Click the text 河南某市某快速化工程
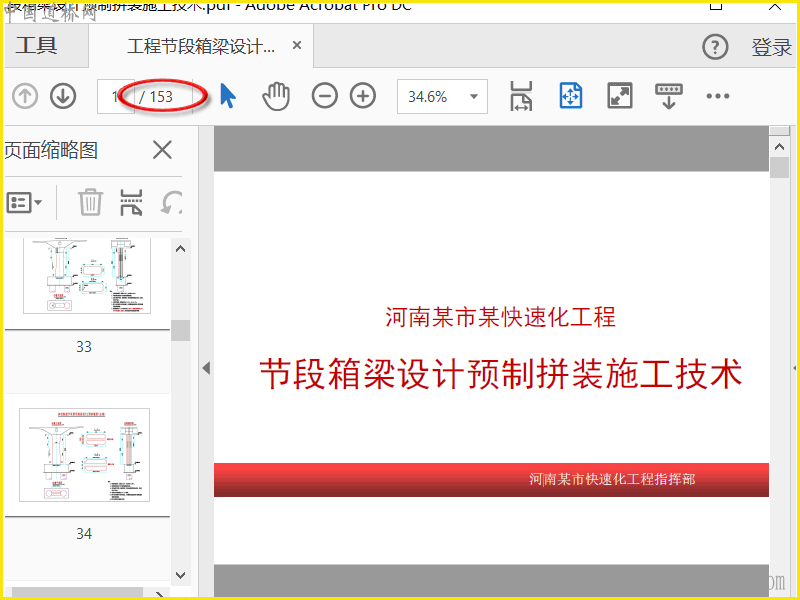The height and width of the screenshot is (600, 800). pyautogui.click(x=501, y=317)
